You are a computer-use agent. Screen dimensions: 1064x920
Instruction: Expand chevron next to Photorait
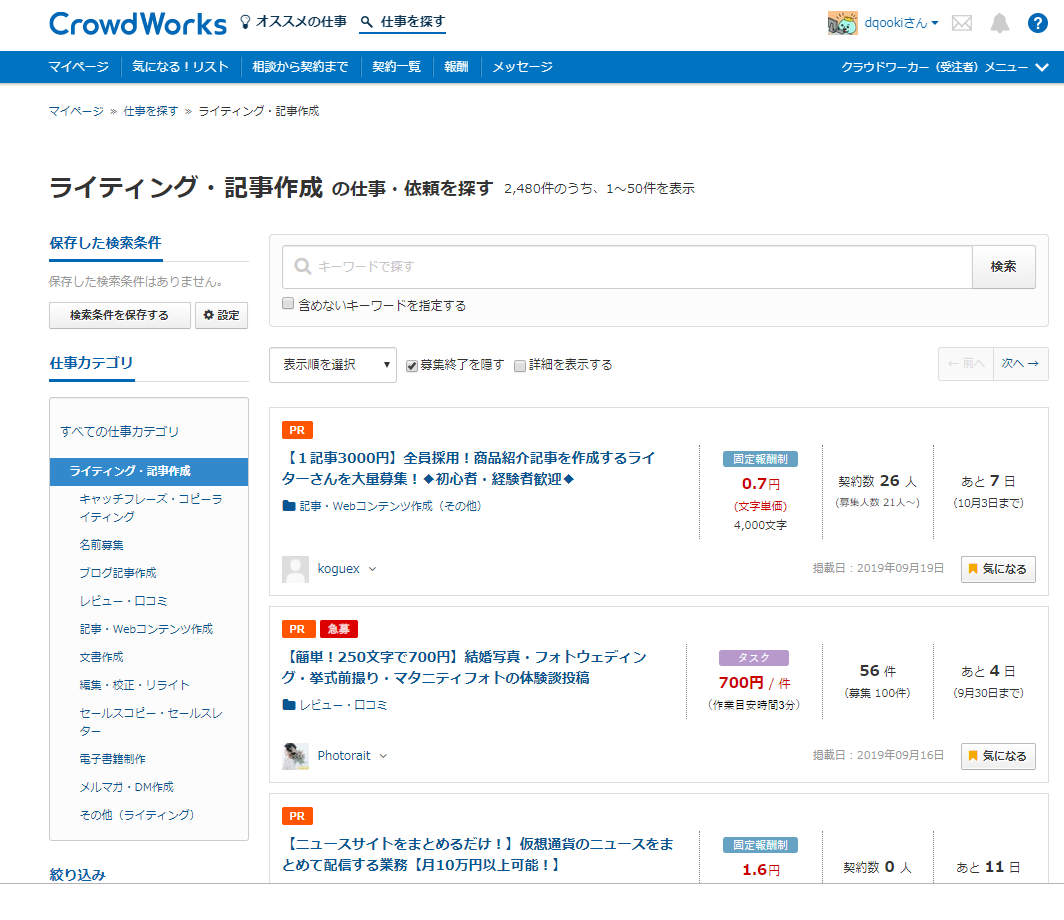click(x=383, y=756)
